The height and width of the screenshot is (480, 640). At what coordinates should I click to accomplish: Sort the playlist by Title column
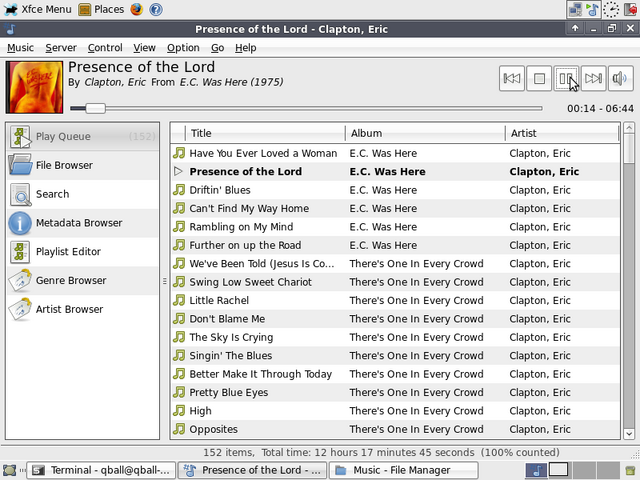point(265,133)
